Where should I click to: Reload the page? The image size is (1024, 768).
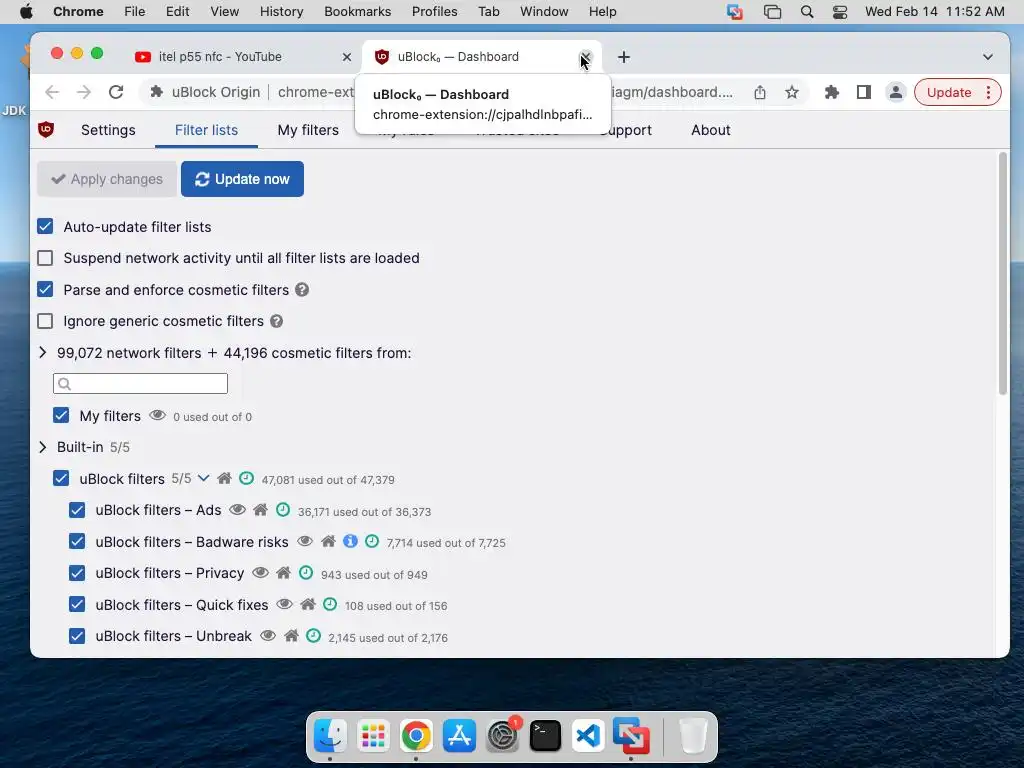[x=116, y=92]
